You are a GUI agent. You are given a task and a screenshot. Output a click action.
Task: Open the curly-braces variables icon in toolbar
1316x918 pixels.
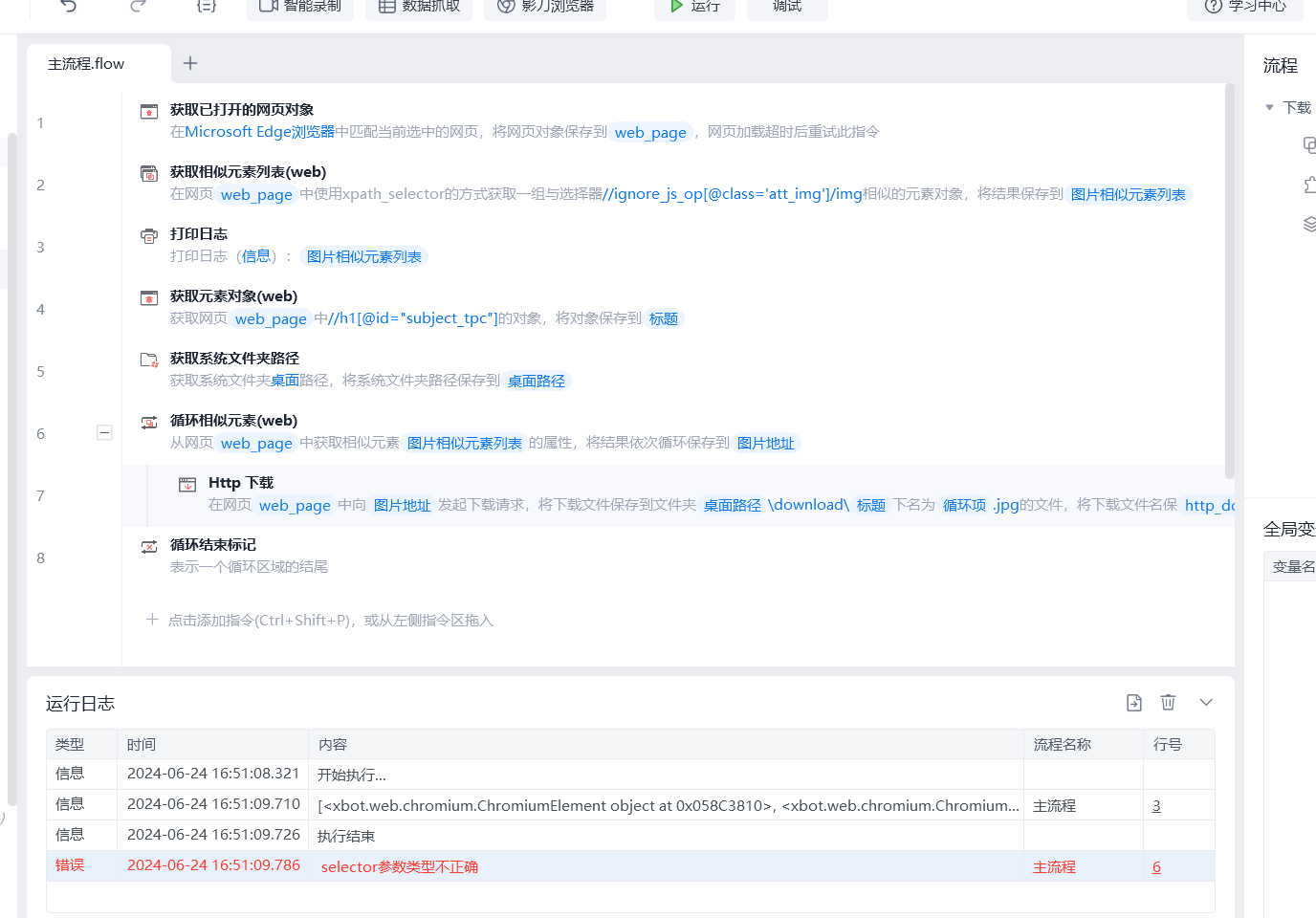[x=207, y=6]
